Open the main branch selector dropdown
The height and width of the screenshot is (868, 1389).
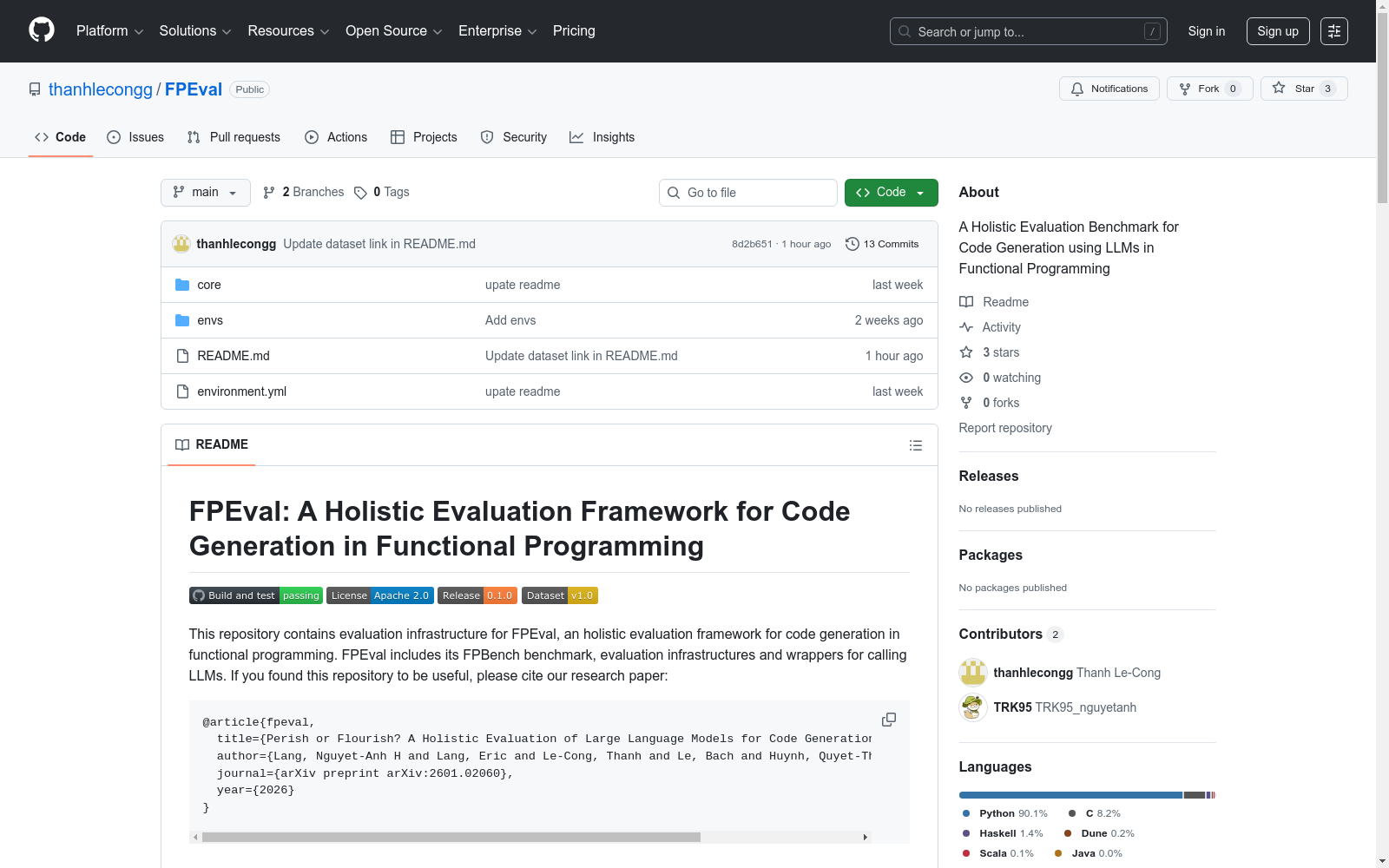(x=206, y=193)
